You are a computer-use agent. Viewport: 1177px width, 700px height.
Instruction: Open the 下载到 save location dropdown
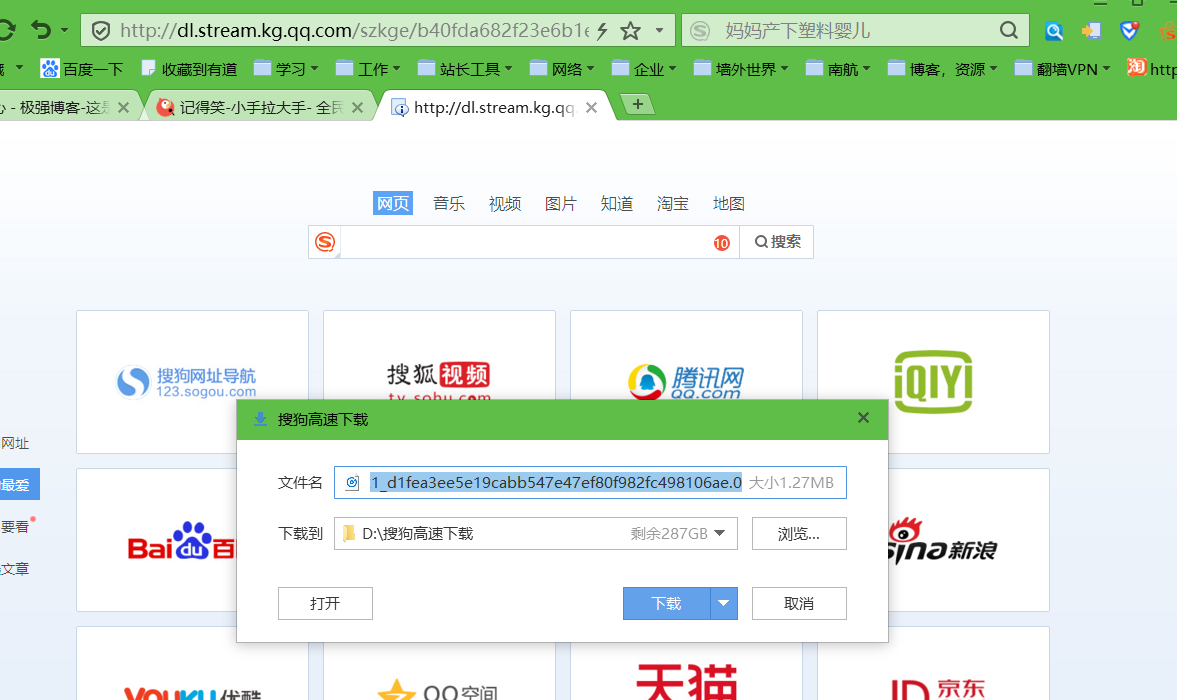[x=719, y=533]
